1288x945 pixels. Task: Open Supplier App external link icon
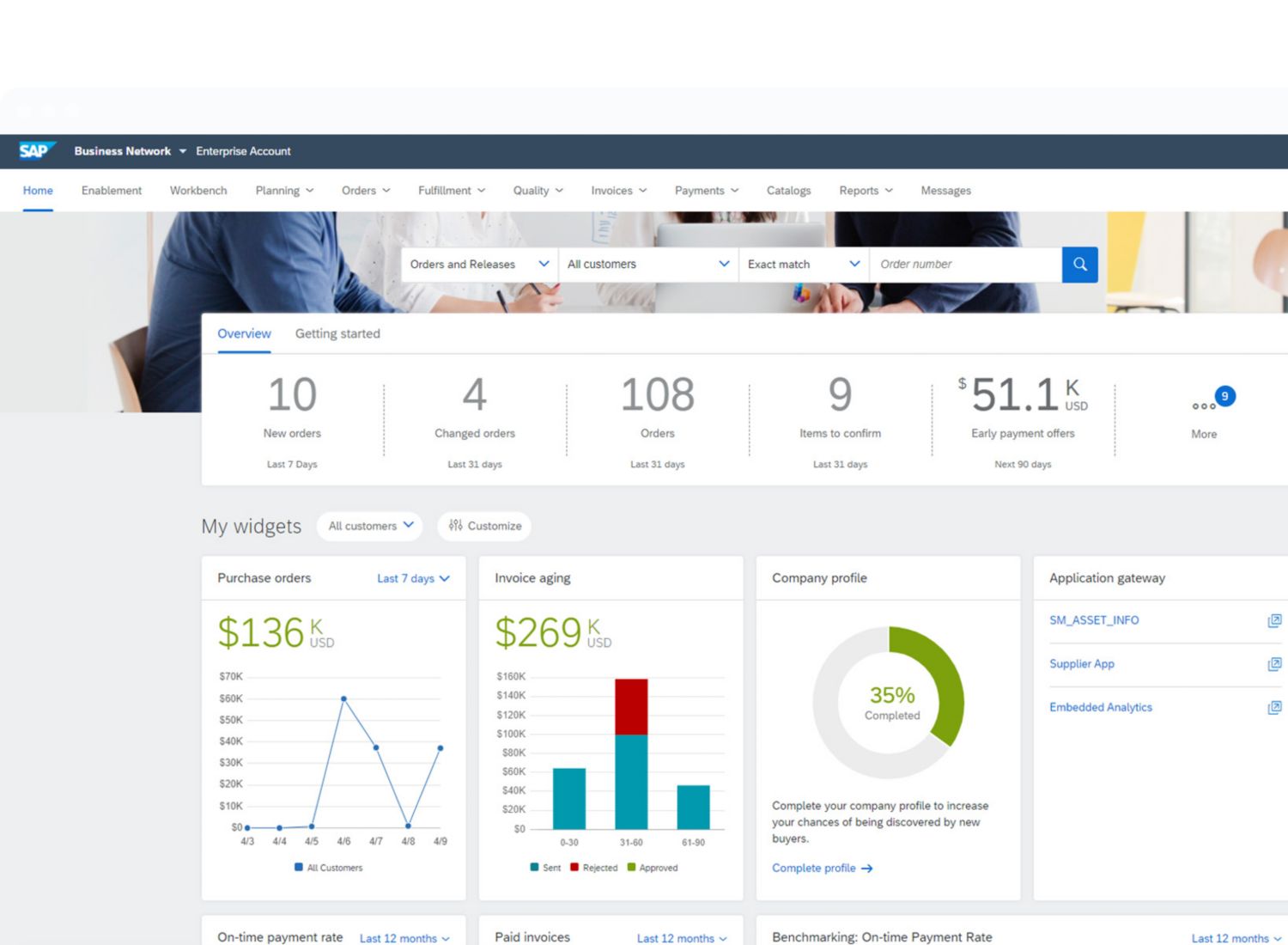1274,664
